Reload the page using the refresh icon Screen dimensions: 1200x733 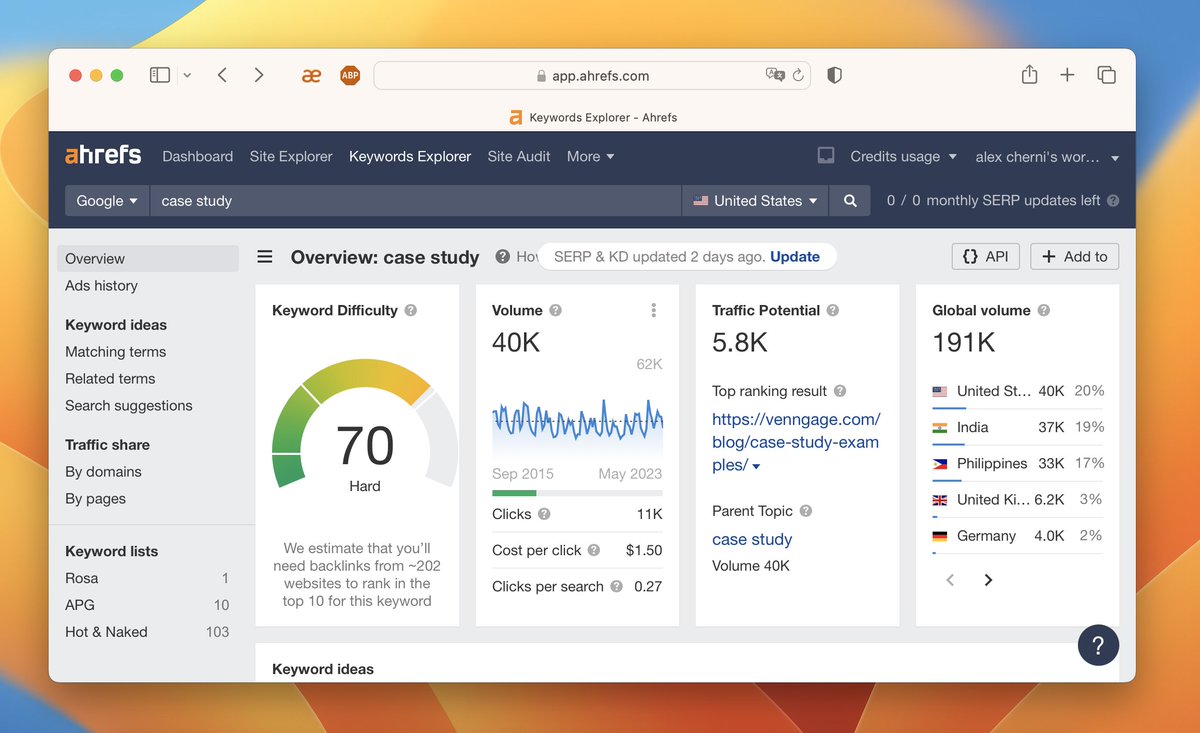798,75
